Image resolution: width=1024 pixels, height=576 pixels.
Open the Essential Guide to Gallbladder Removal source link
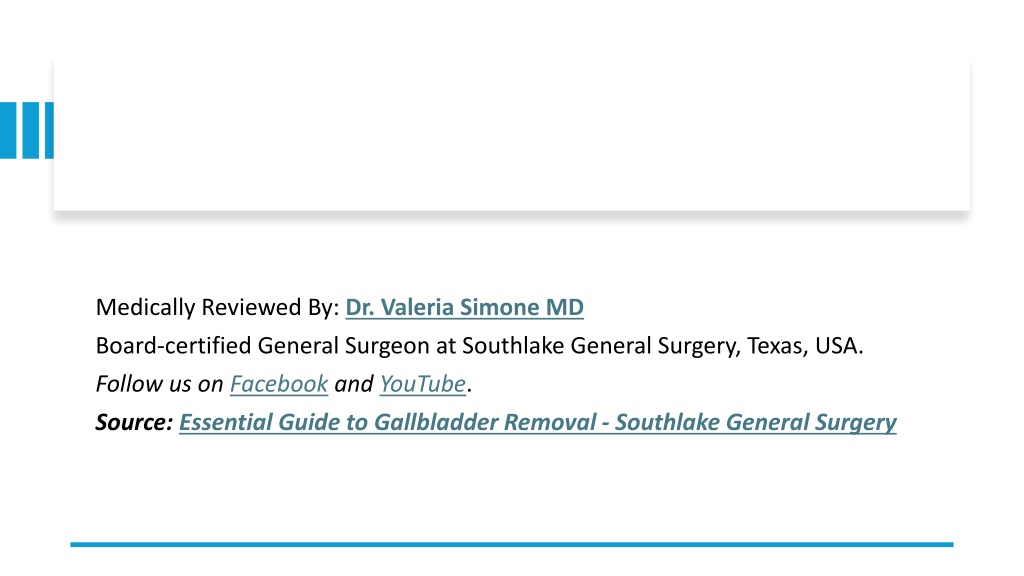coord(537,423)
